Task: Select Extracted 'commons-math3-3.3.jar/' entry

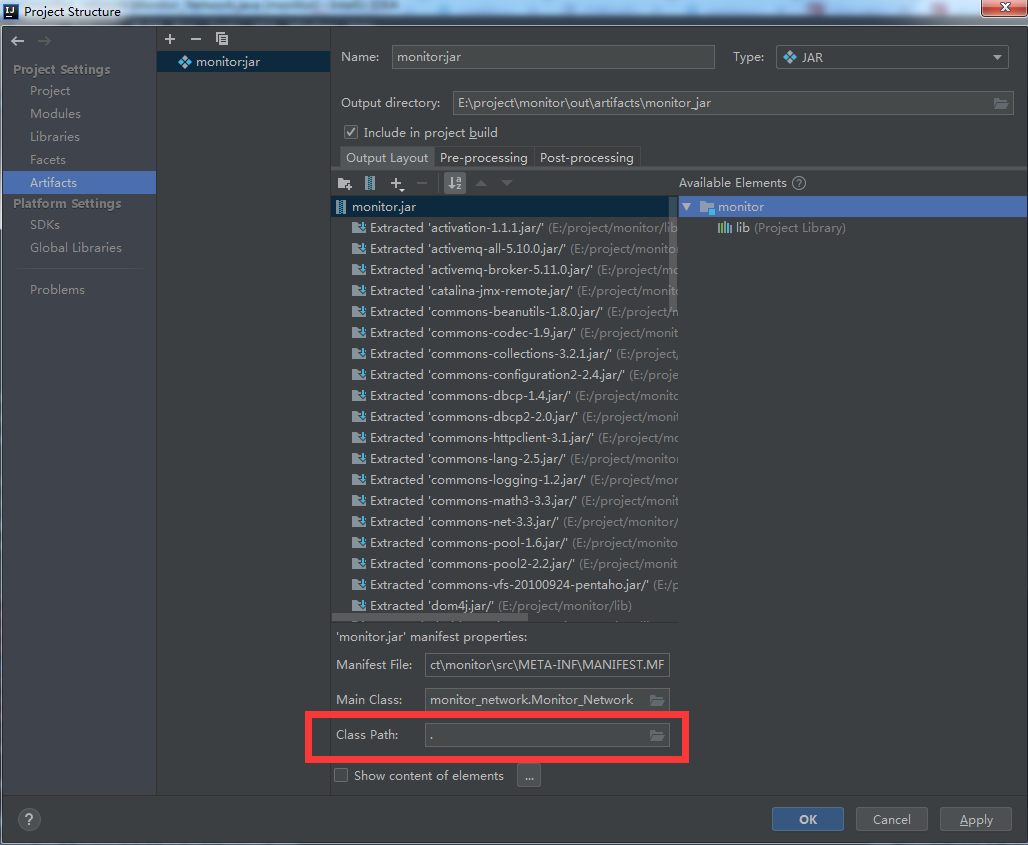Action: [x=514, y=500]
